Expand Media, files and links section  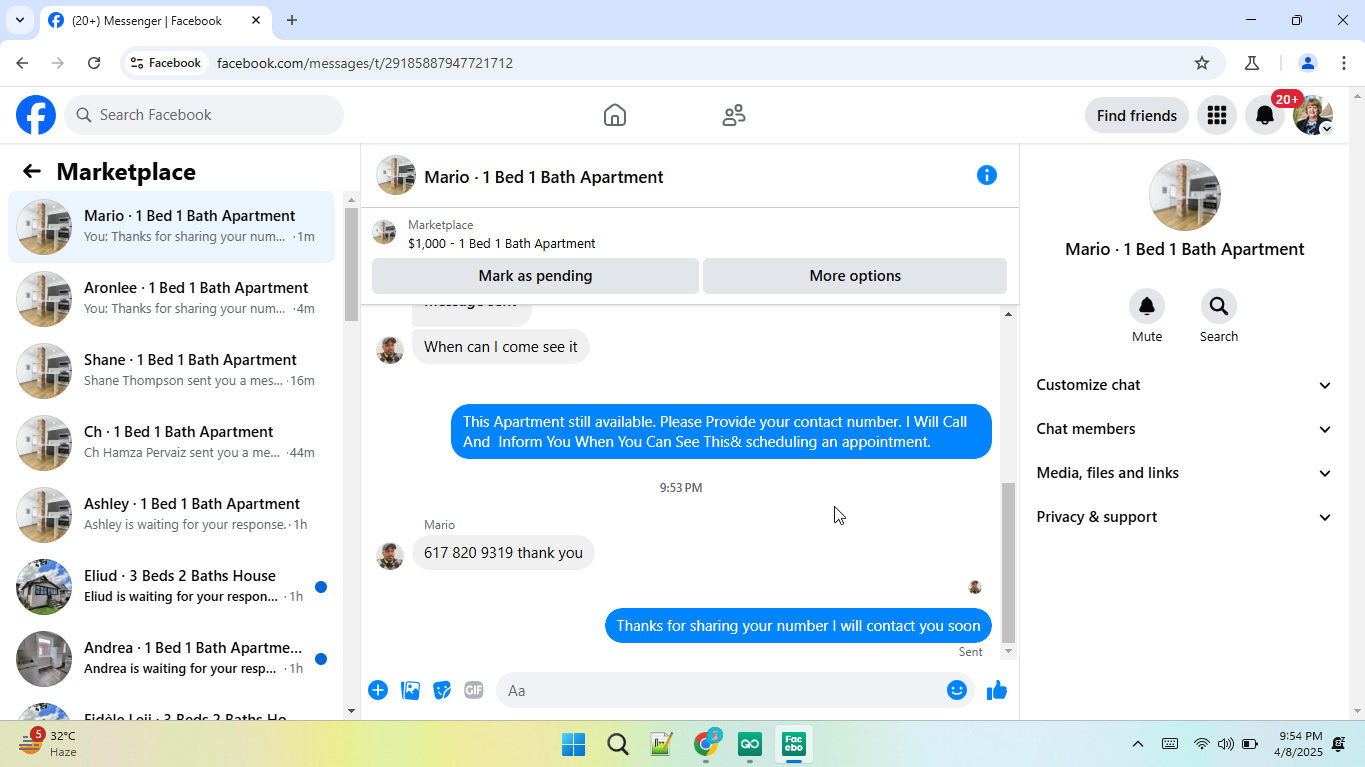click(1184, 473)
